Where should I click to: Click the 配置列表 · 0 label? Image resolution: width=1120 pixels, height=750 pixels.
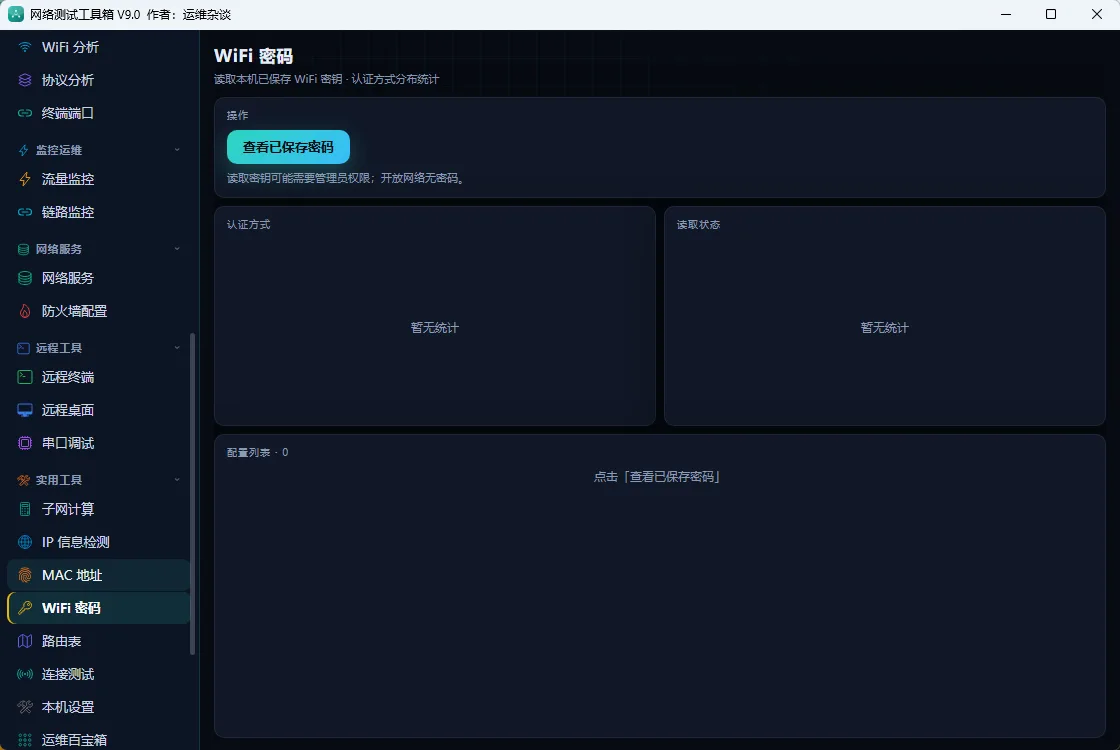(257, 452)
